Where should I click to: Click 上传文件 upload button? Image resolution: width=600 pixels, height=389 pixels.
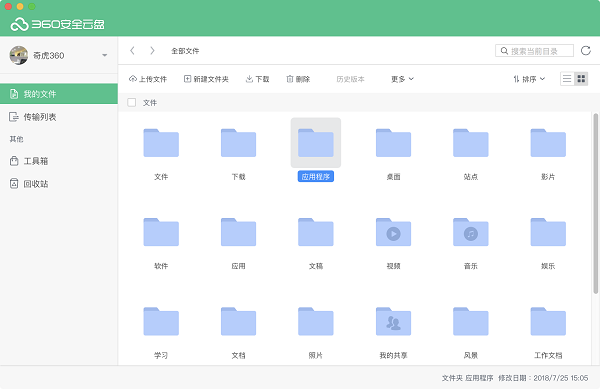(148, 79)
